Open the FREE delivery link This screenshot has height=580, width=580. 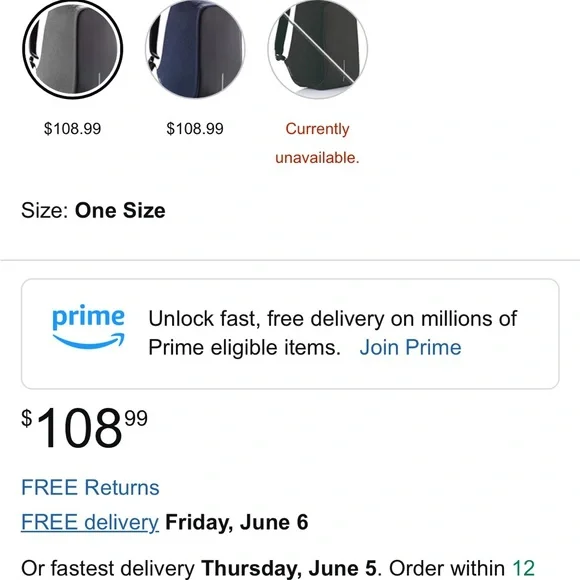(90, 522)
